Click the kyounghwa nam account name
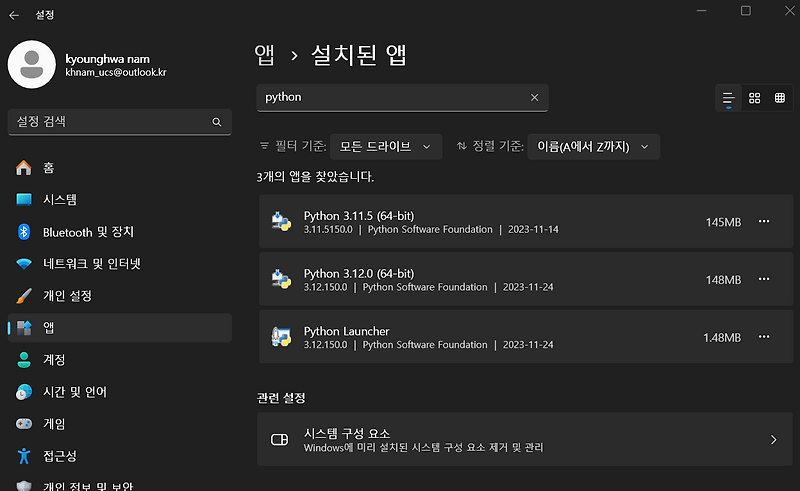Image resolution: width=800 pixels, height=491 pixels. coord(108,59)
